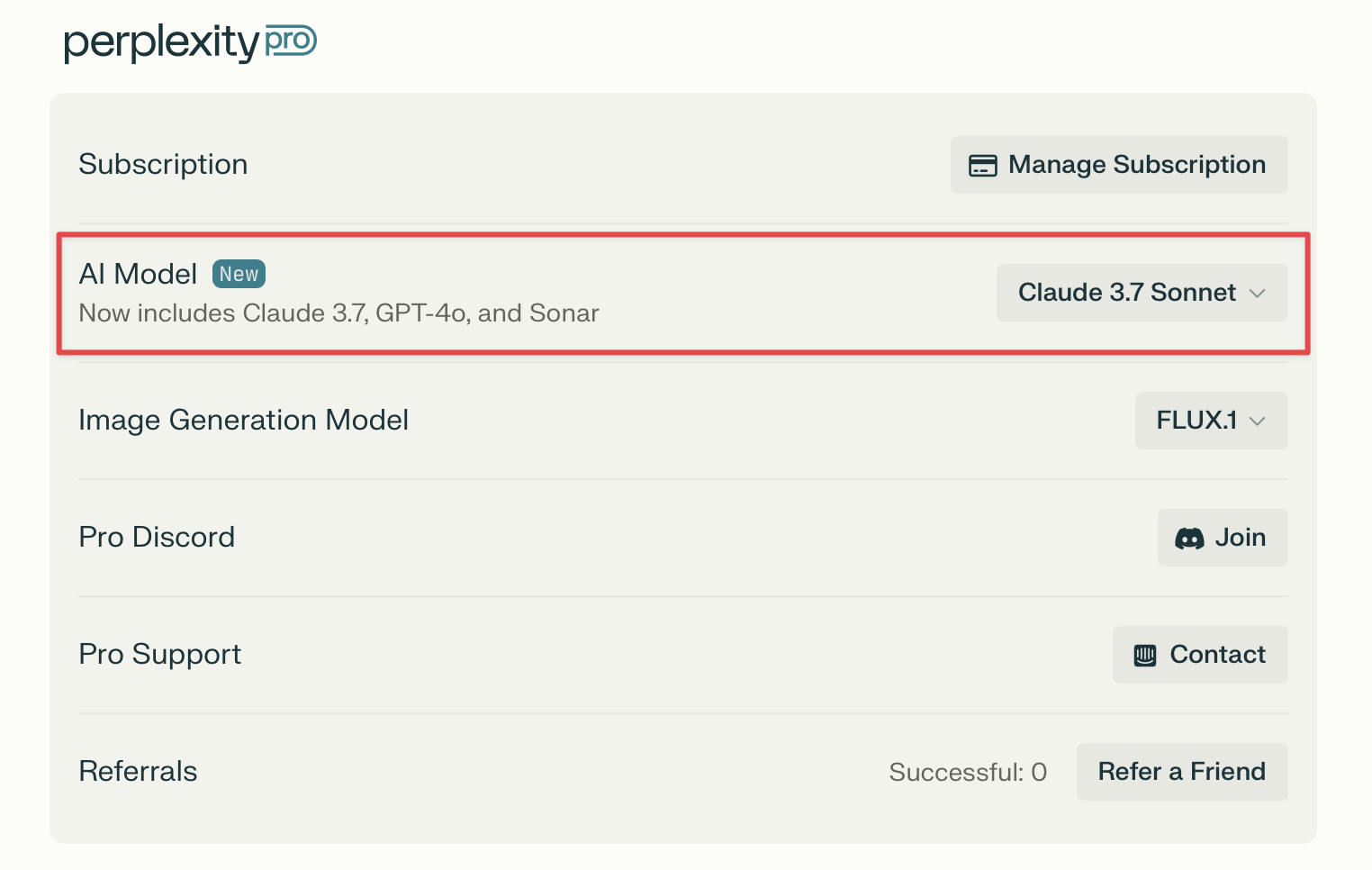Click the Perplexity Pro logo
This screenshot has height=870, width=1372.
point(190,42)
